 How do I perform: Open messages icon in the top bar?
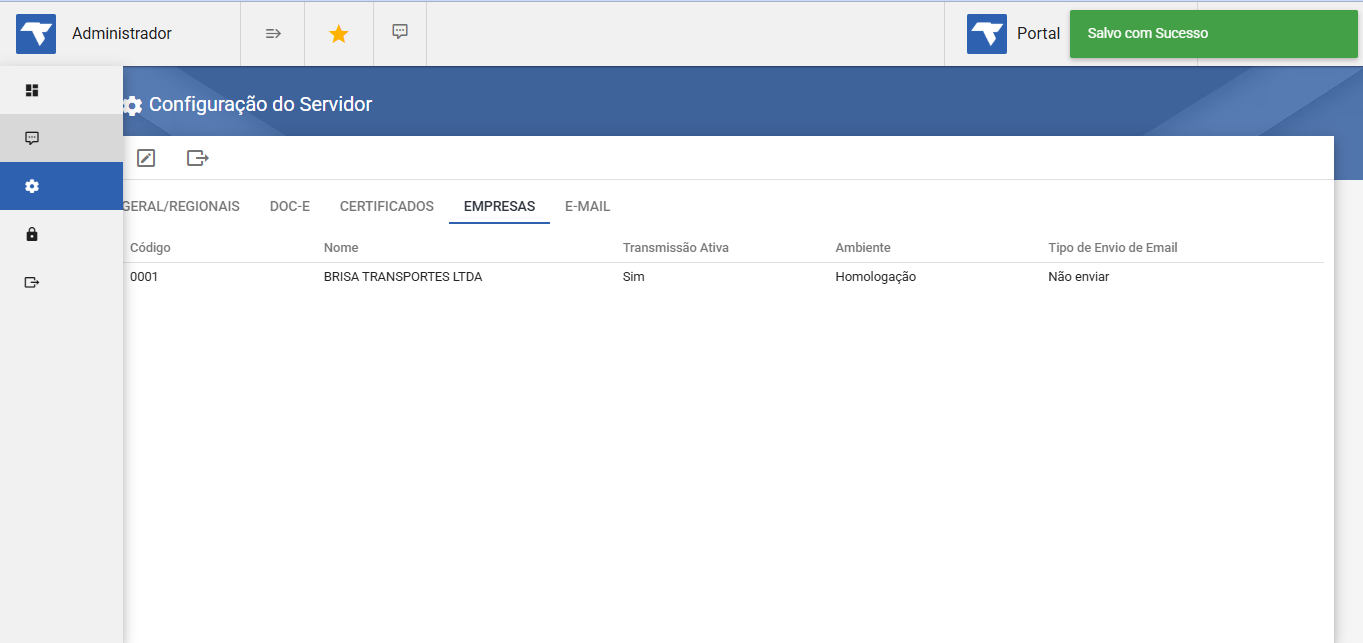coord(400,32)
